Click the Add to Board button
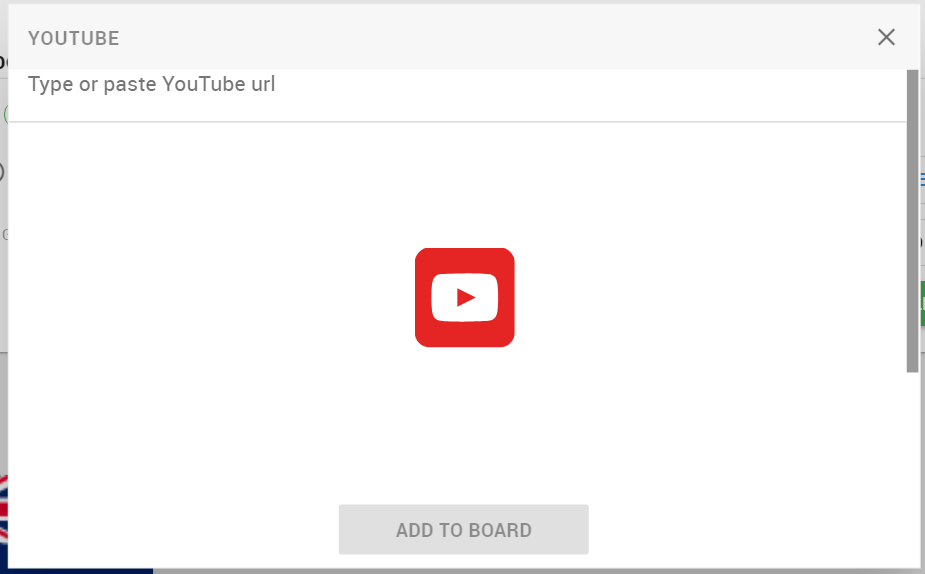 point(464,529)
